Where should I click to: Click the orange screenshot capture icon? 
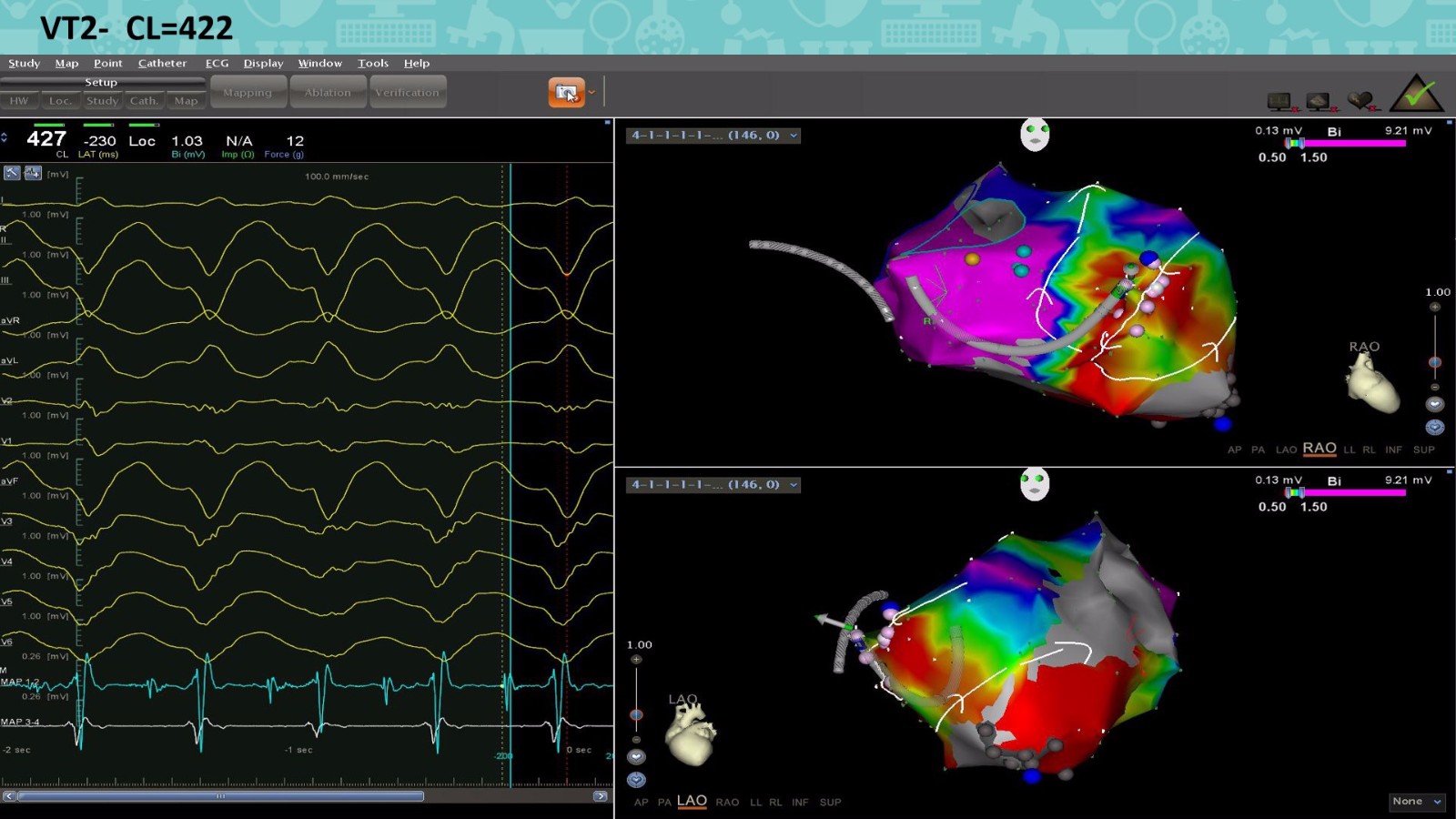point(566,92)
